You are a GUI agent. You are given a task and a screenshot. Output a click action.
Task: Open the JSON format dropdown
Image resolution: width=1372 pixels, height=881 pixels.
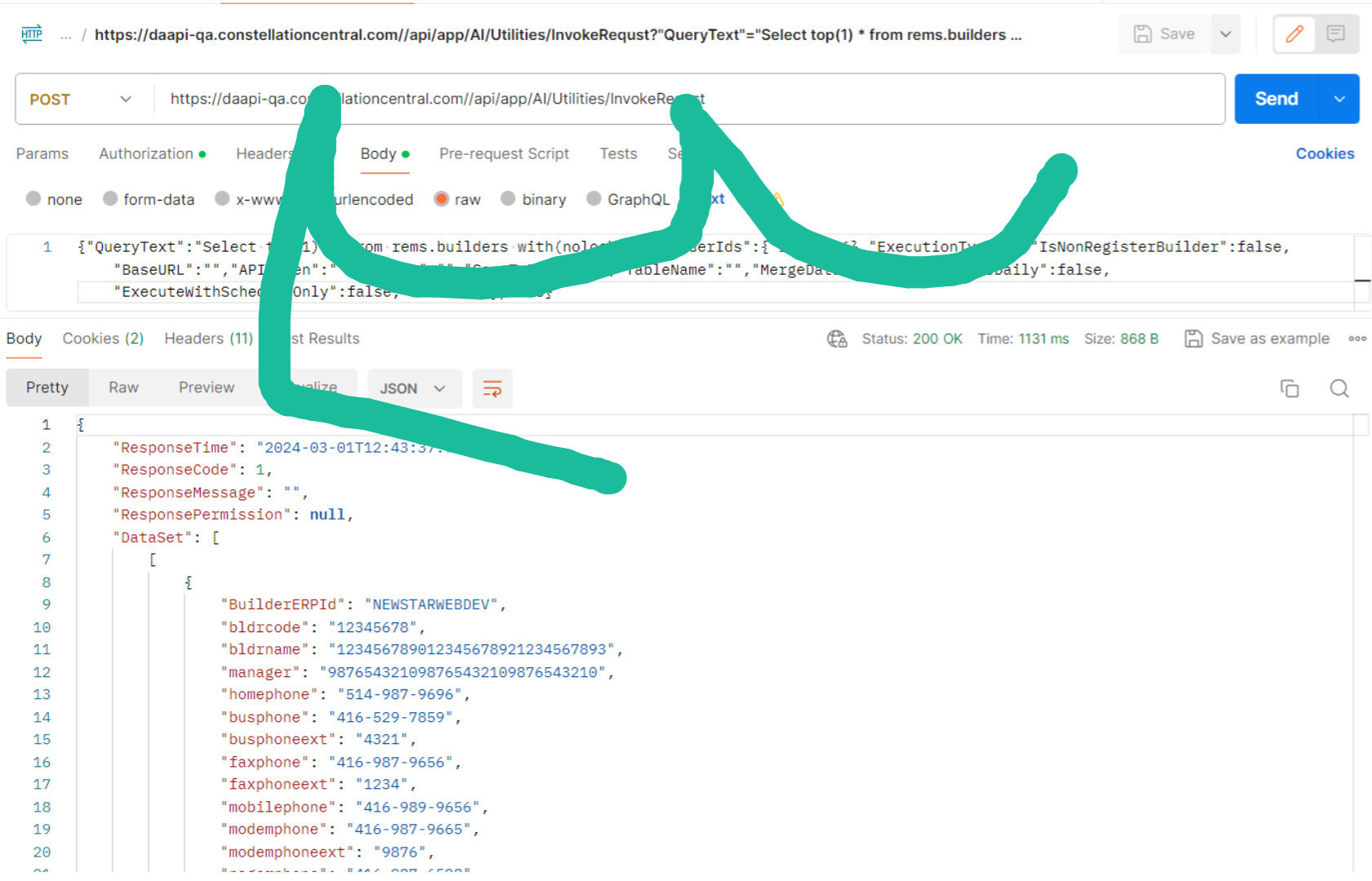tap(413, 388)
